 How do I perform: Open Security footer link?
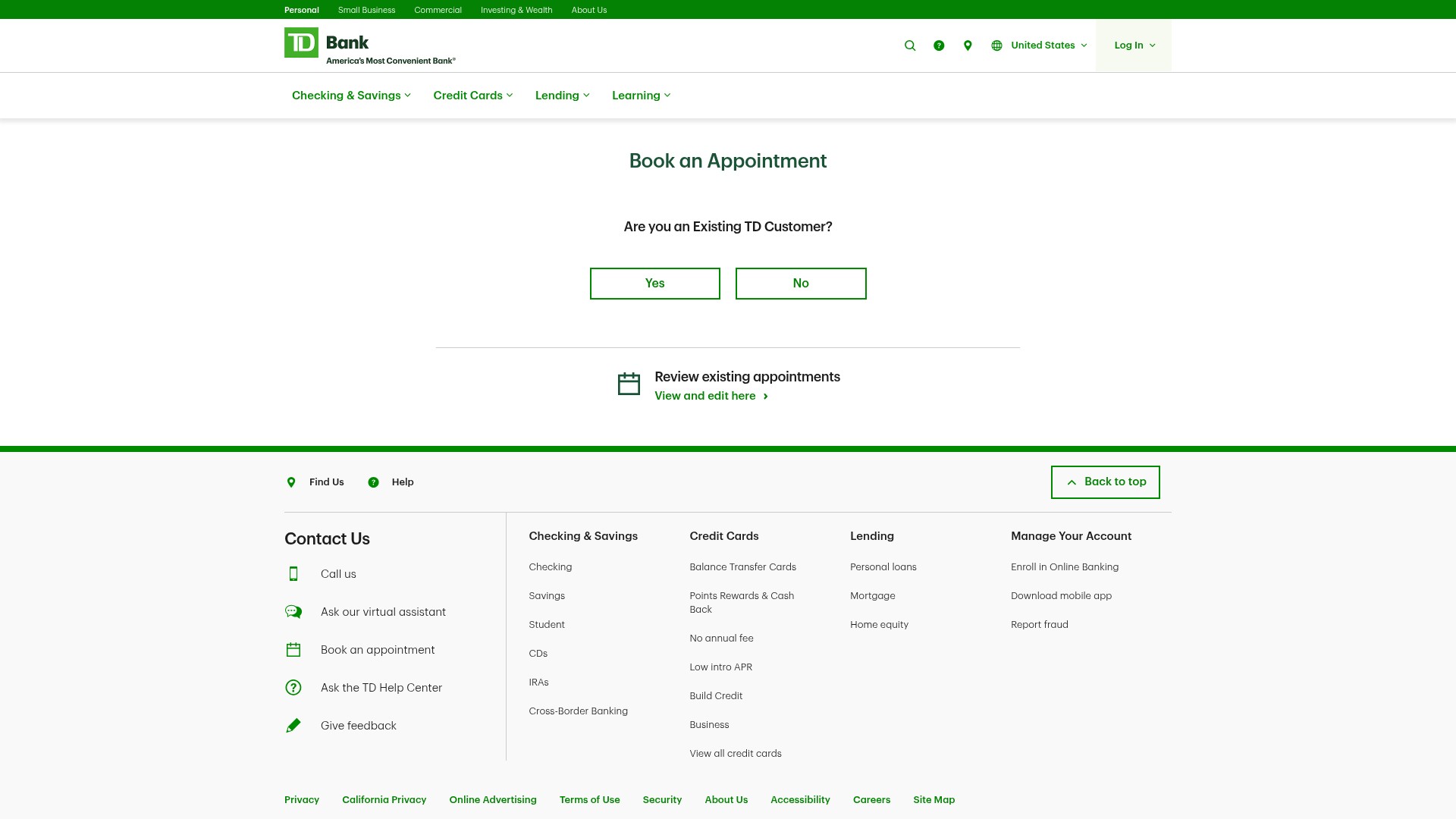click(663, 800)
